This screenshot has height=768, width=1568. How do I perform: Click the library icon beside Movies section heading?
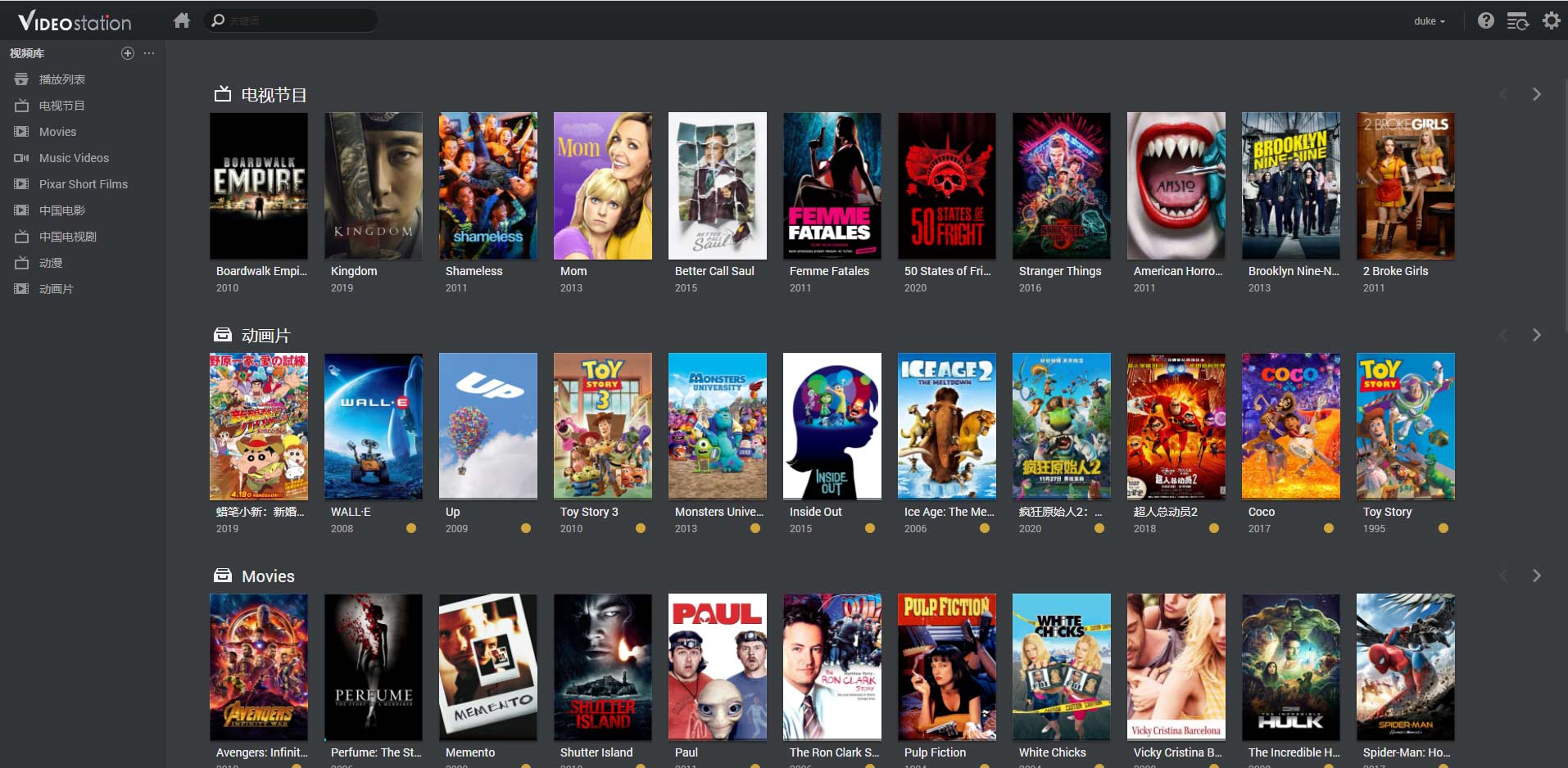pos(222,576)
